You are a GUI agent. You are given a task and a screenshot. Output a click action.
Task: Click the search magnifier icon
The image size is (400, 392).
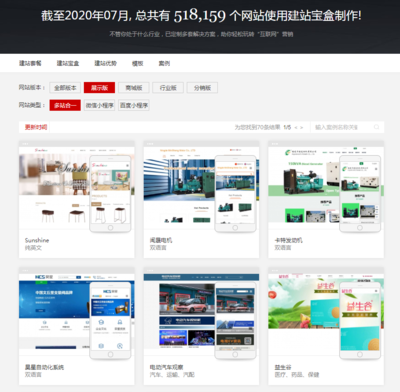[377, 127]
